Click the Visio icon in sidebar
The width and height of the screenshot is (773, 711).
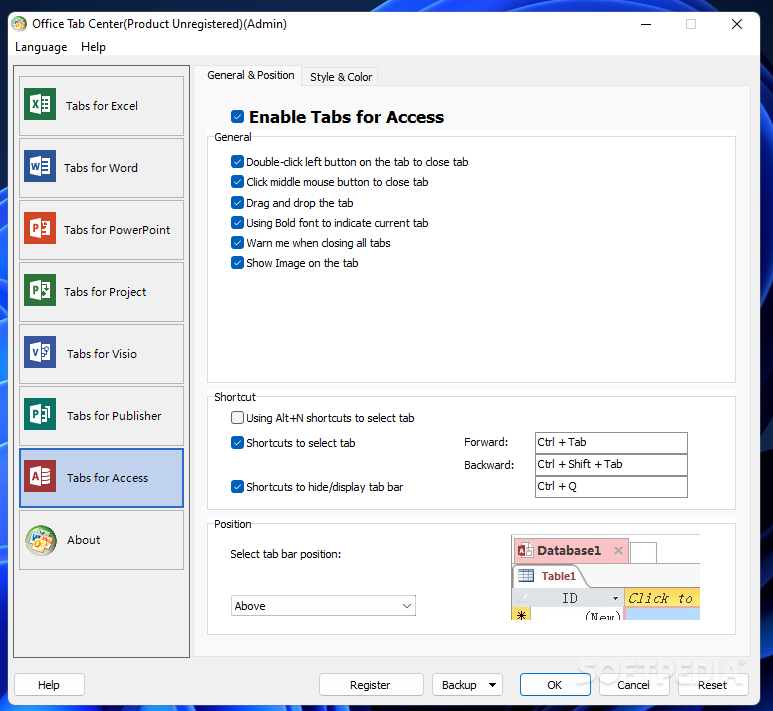pos(40,352)
